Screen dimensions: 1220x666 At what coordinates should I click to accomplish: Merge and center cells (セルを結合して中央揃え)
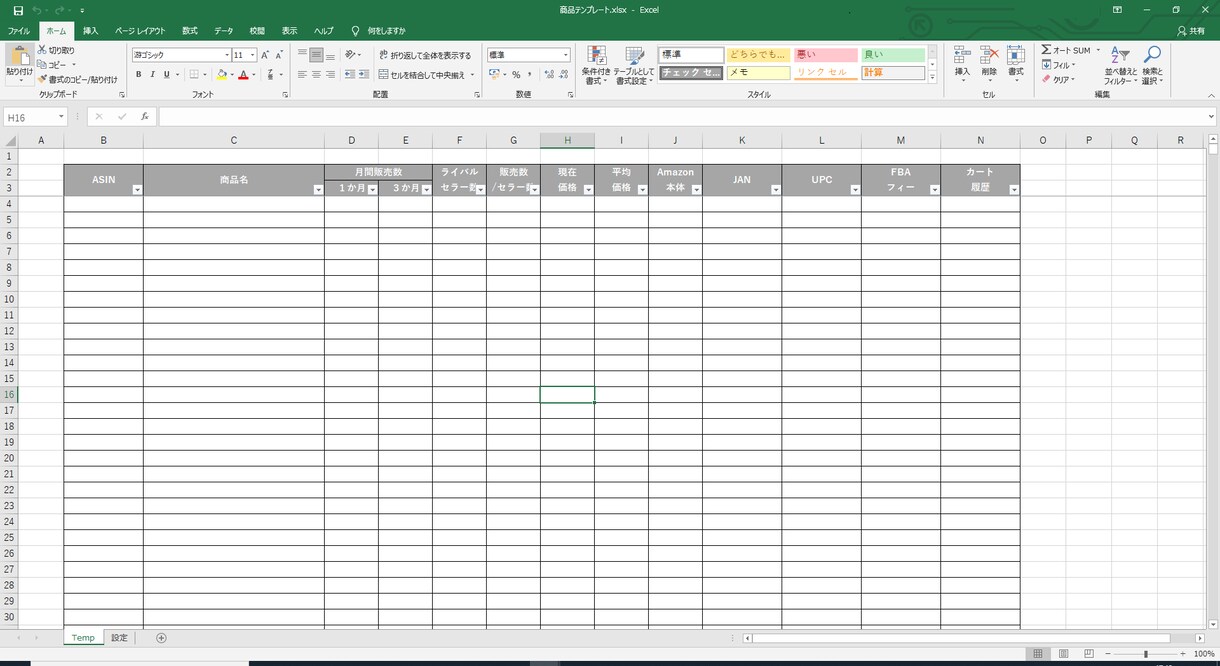tap(421, 74)
